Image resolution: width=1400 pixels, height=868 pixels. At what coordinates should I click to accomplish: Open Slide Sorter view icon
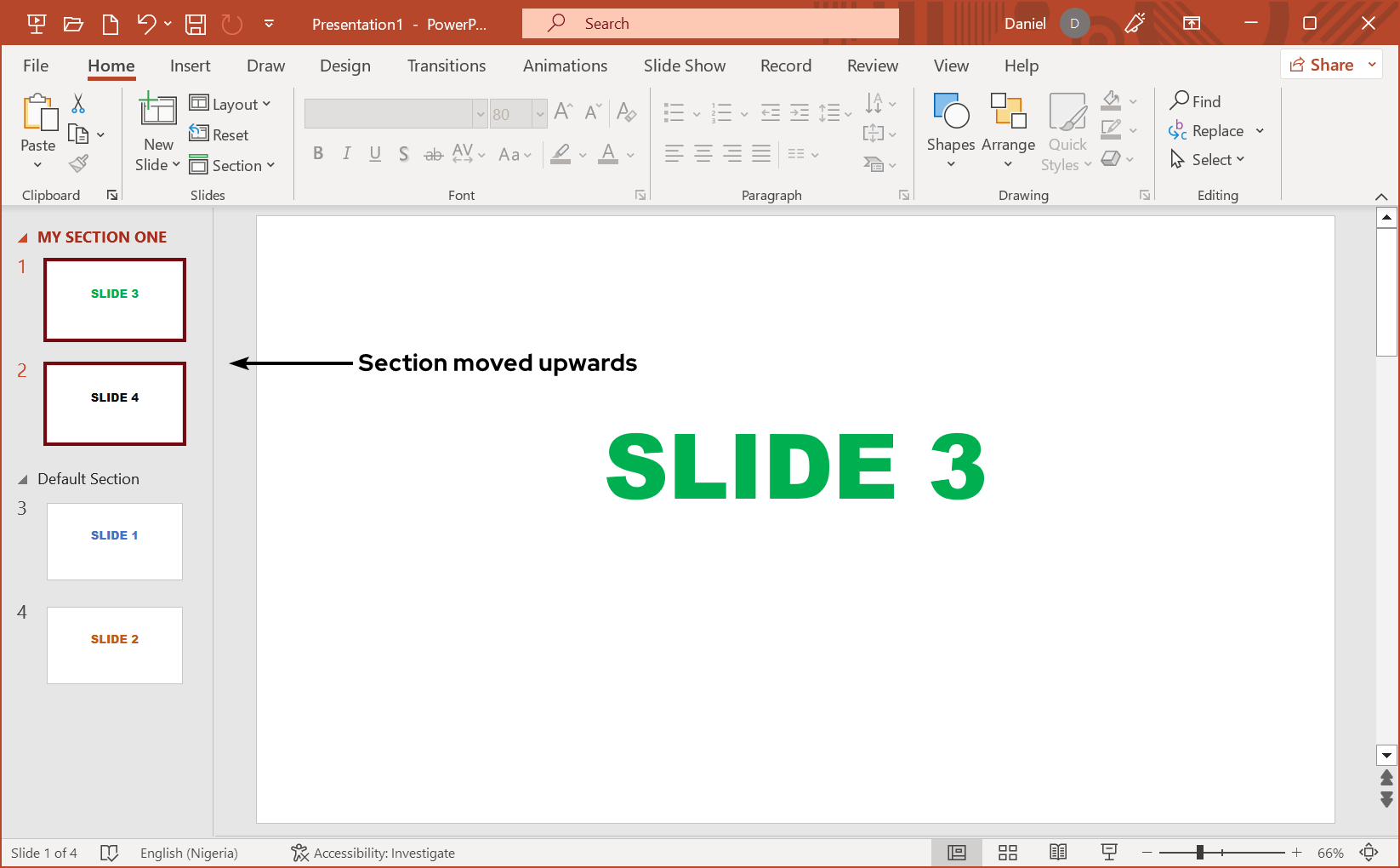tap(1008, 853)
